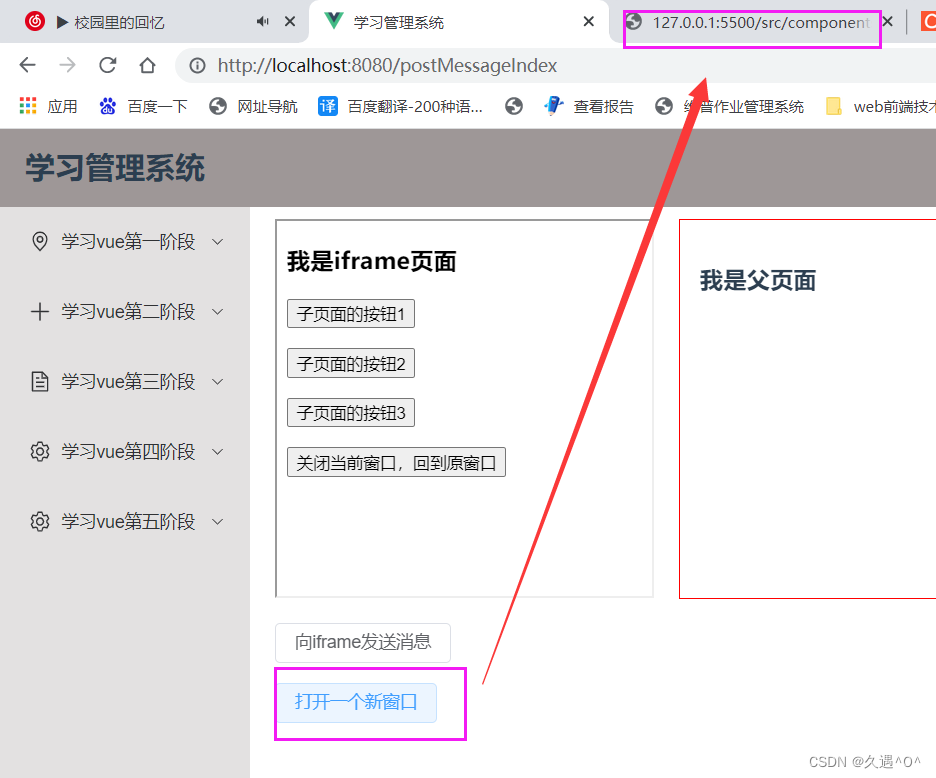Image resolution: width=936 pixels, height=778 pixels.
Task: Click the location pin icon beside 学习vue第一阶段
Action: click(40, 241)
